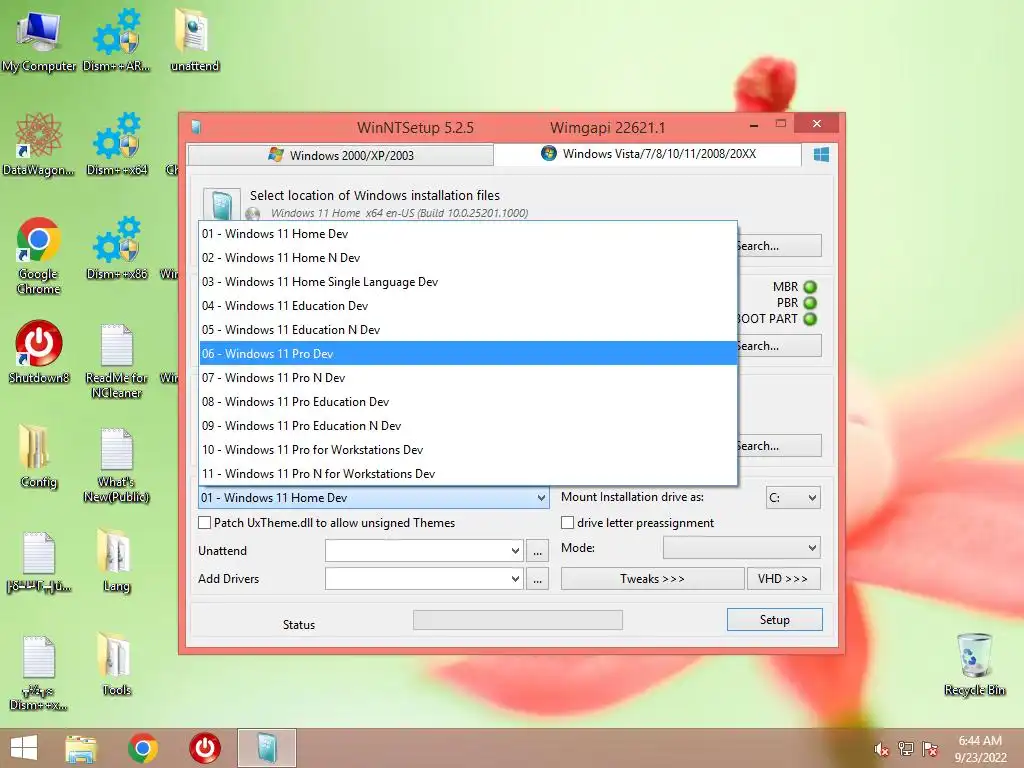Toggle drive letter preassignment checkbox
The width and height of the screenshot is (1024, 768).
pos(568,522)
